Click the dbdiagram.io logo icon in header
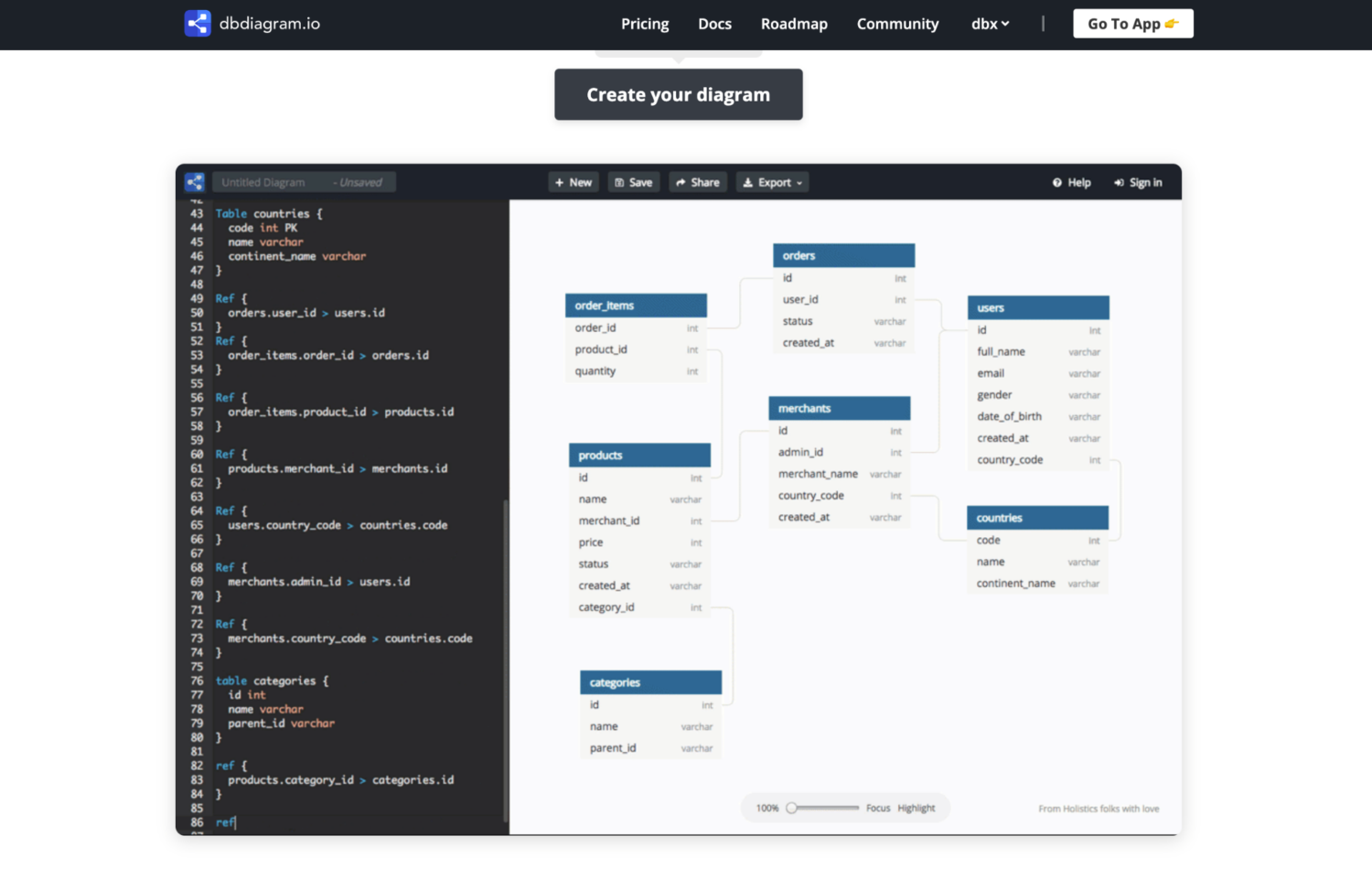This screenshot has width=1372, height=890. (198, 24)
